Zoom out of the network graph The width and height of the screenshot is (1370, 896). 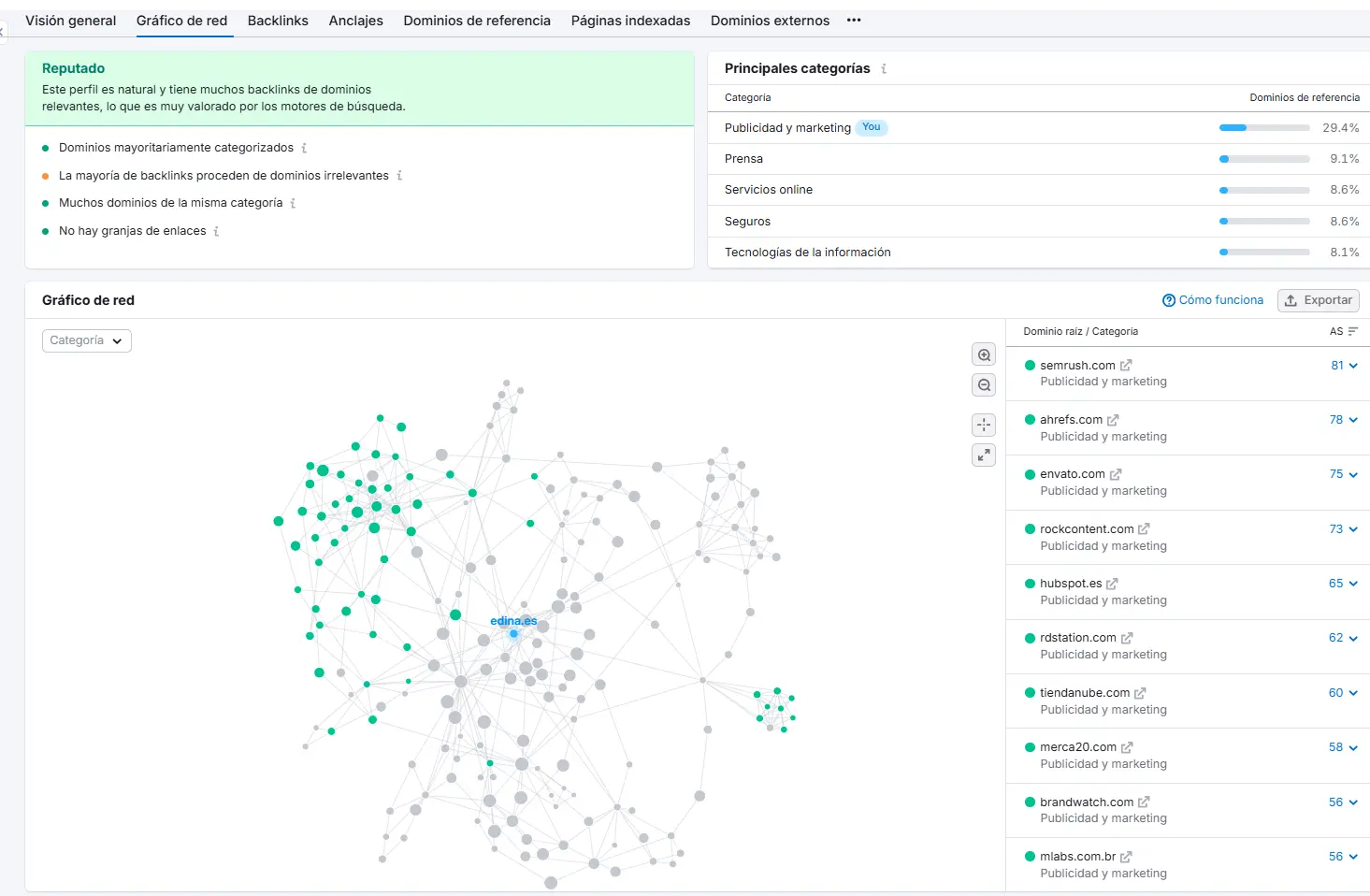[984, 385]
